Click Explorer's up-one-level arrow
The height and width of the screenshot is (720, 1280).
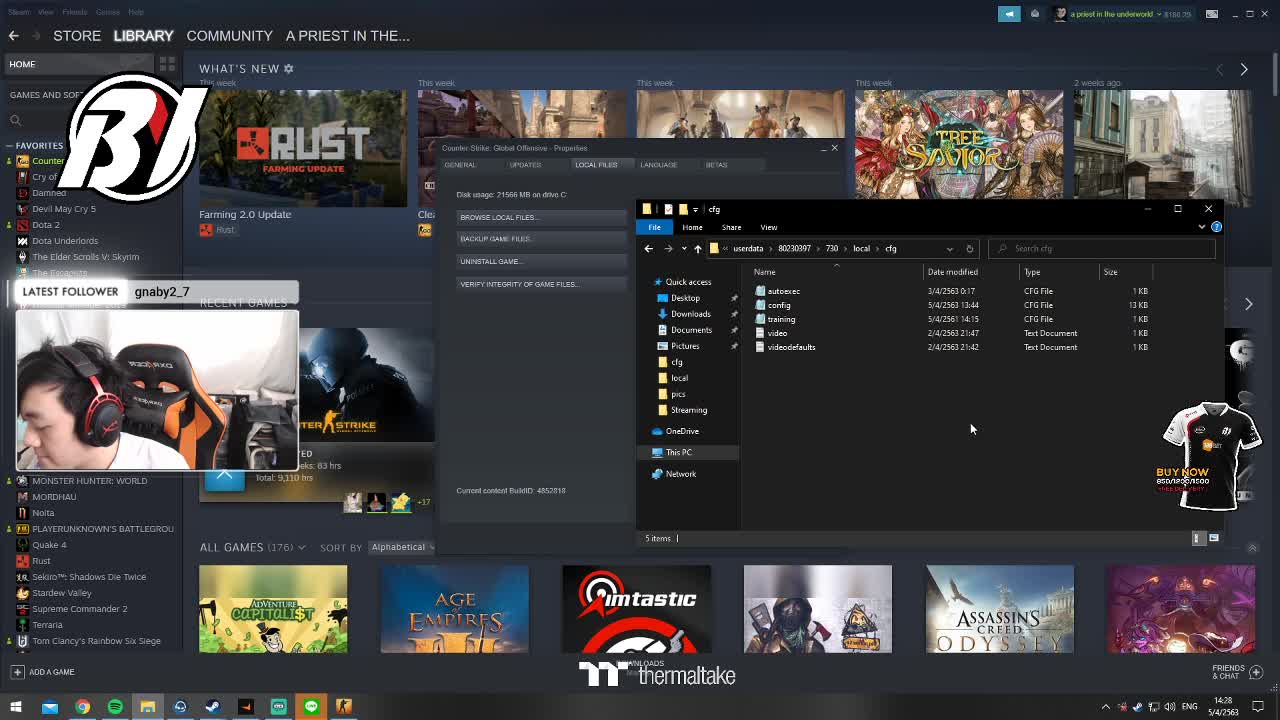point(698,249)
